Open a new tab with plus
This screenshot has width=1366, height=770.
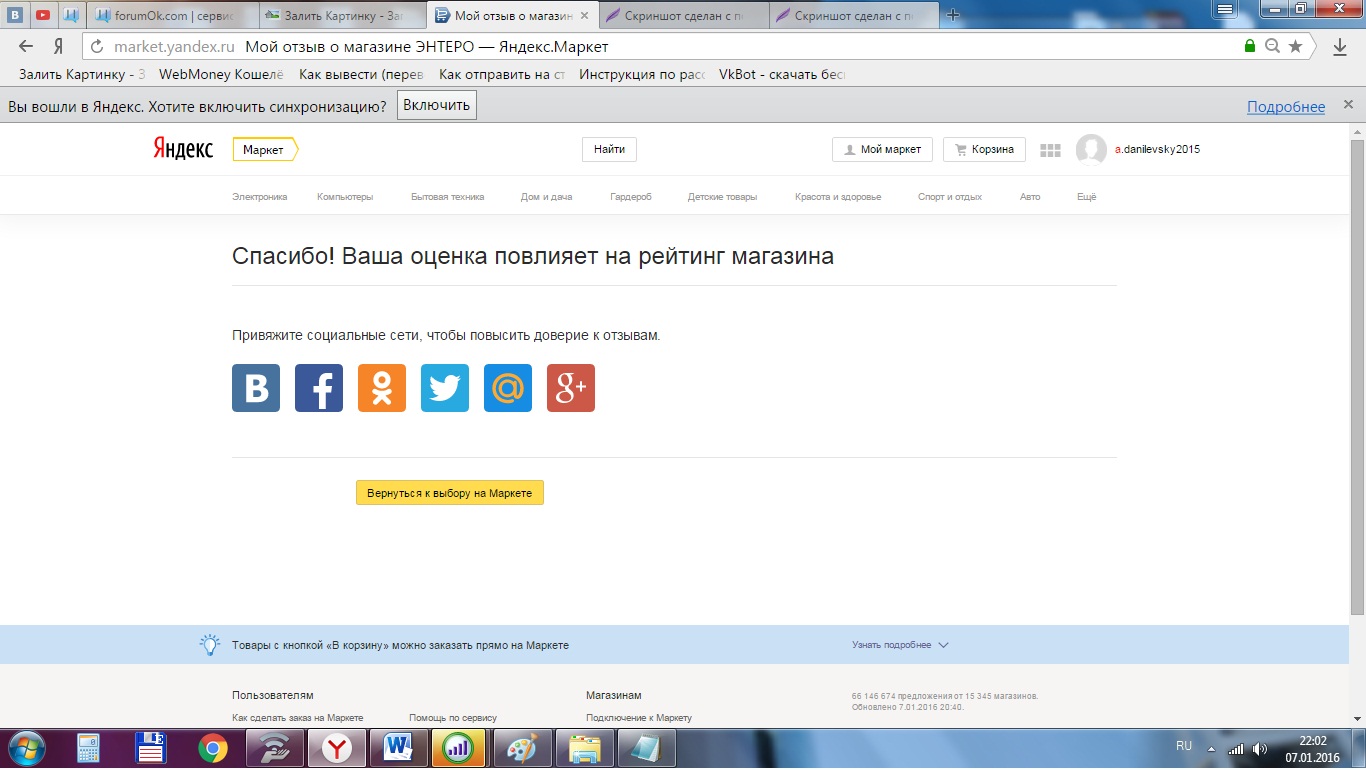coord(953,15)
